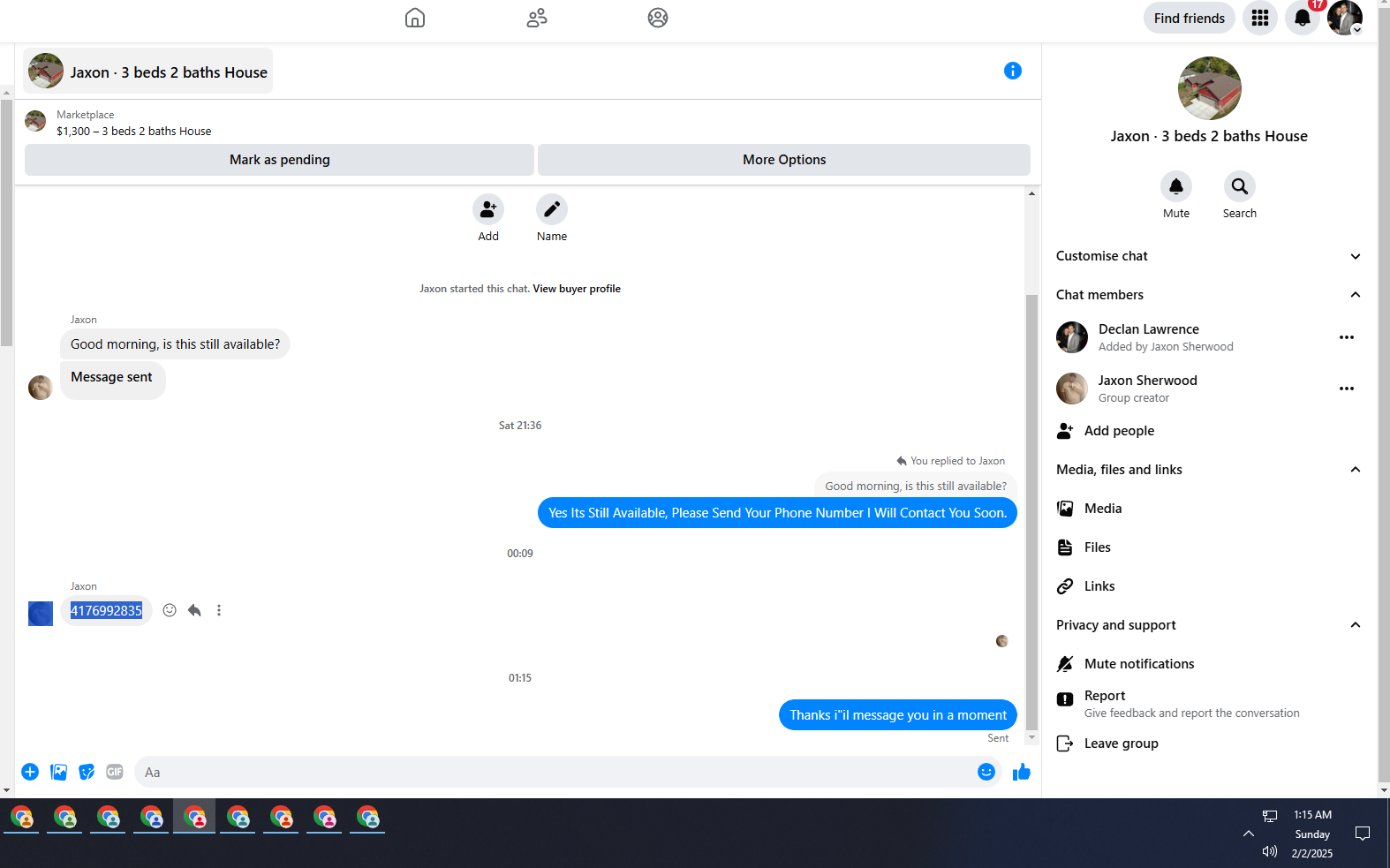Open the apps grid menu
1390x868 pixels.
[x=1259, y=18]
